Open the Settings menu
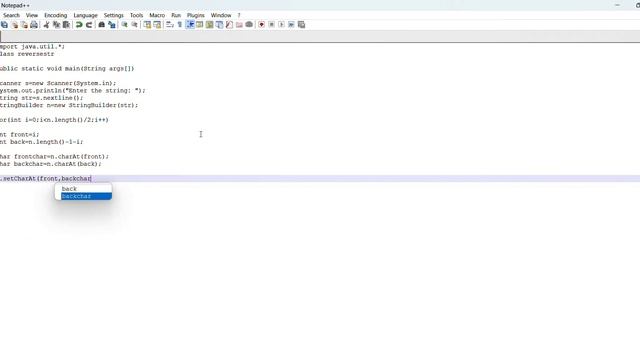 [113, 15]
